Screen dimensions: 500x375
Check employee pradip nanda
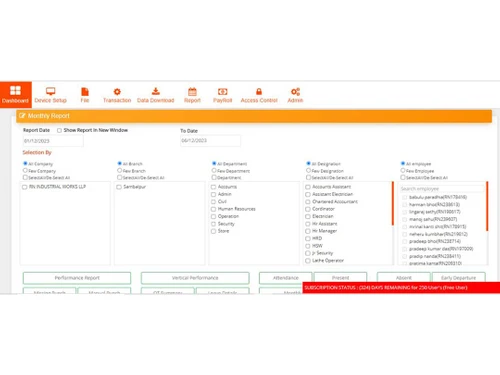tap(405, 256)
